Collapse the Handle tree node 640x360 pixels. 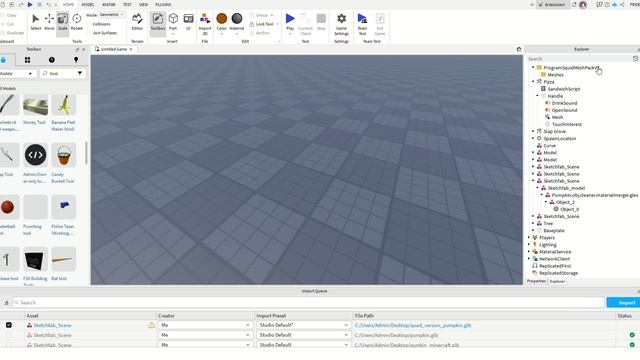coord(538,96)
